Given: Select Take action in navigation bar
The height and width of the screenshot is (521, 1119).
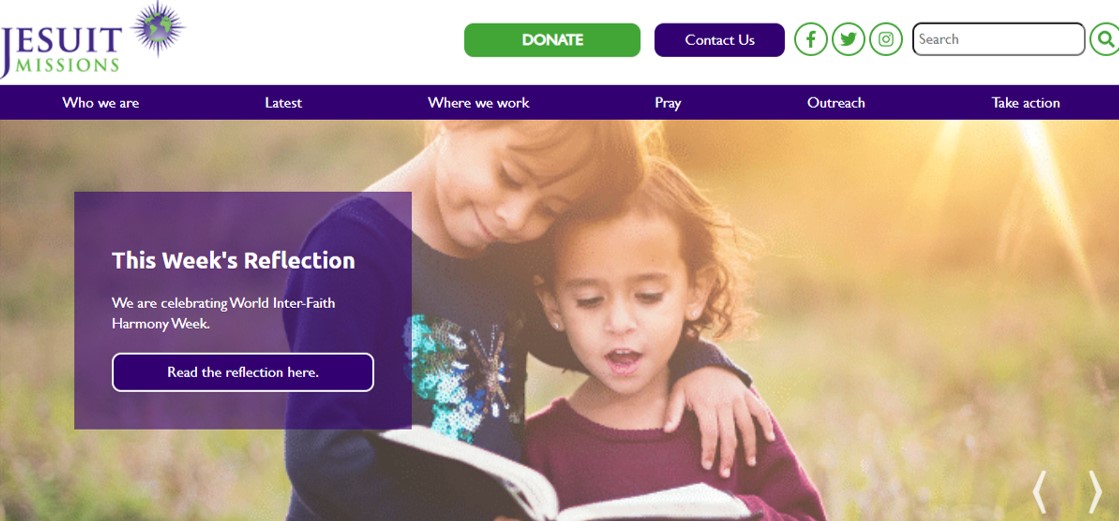Looking at the screenshot, I should pos(1026,103).
